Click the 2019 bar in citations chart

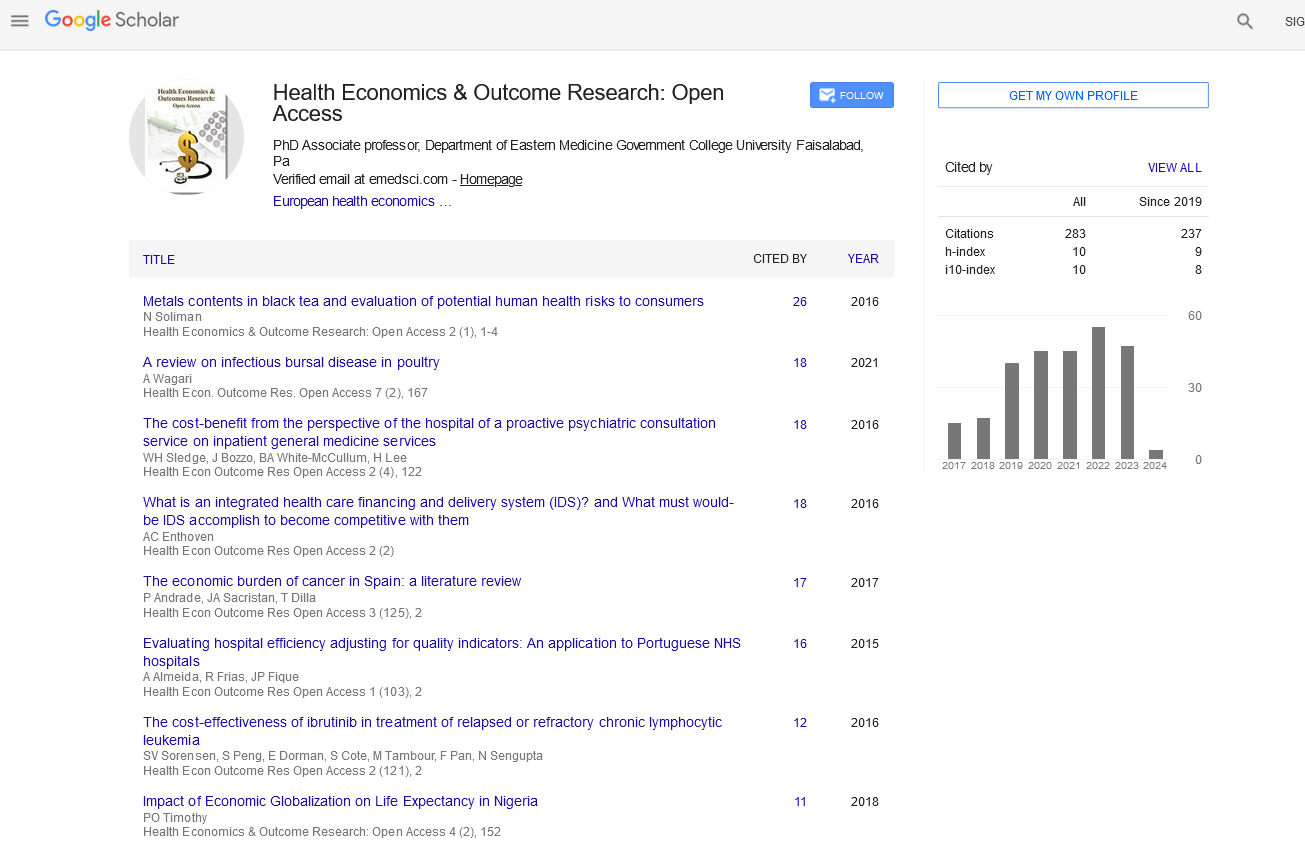click(x=1012, y=411)
